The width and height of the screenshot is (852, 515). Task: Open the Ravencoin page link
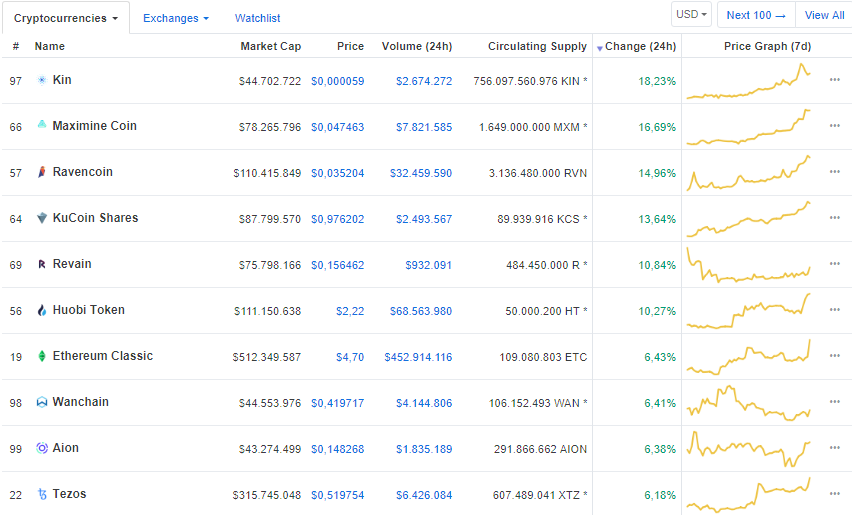click(83, 172)
